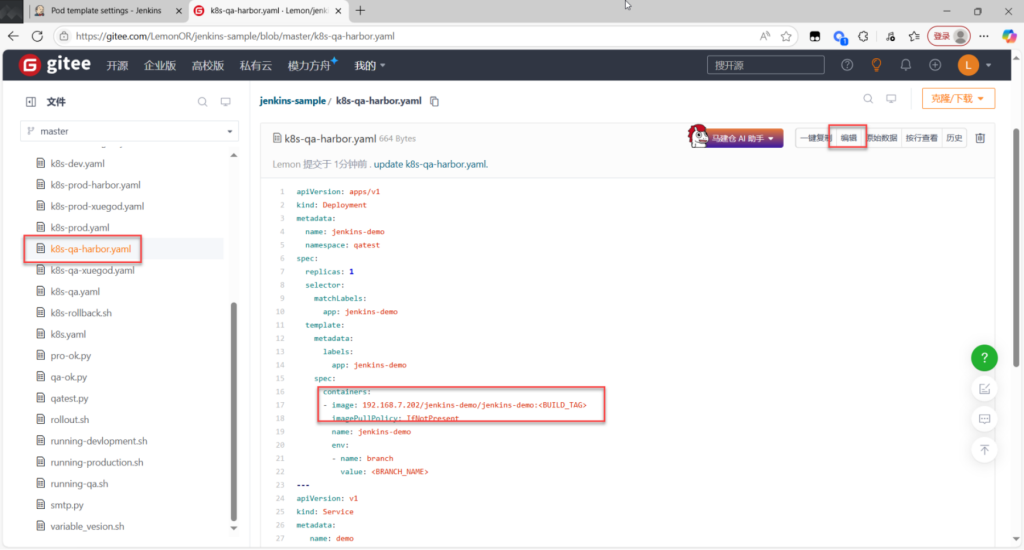Image resolution: width=1024 pixels, height=550 pixels.
Task: Click the back-to-top arrow floating button
Action: coord(984,450)
